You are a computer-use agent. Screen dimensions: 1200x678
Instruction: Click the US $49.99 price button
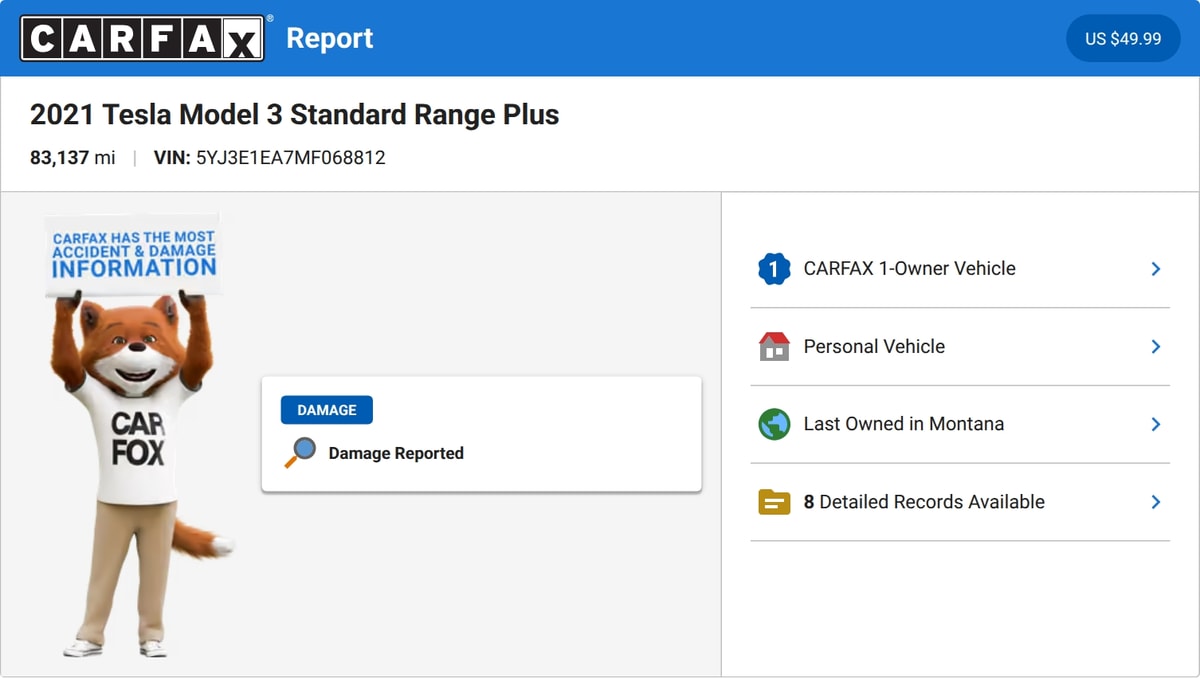[1123, 38]
